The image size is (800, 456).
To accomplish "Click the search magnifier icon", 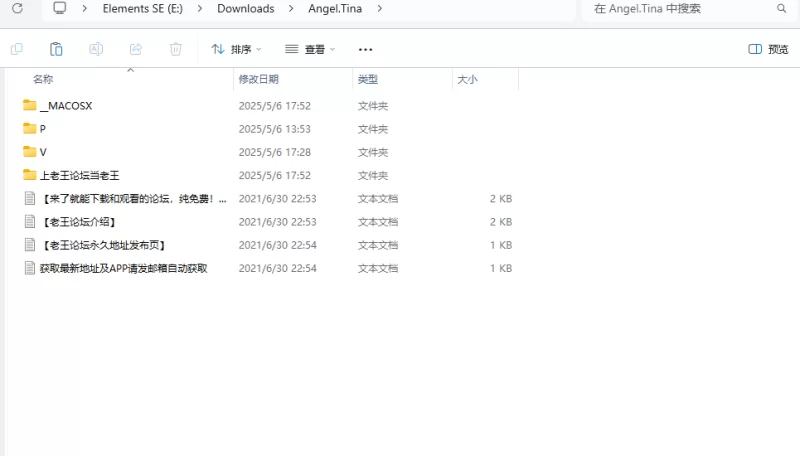I will [x=782, y=8].
